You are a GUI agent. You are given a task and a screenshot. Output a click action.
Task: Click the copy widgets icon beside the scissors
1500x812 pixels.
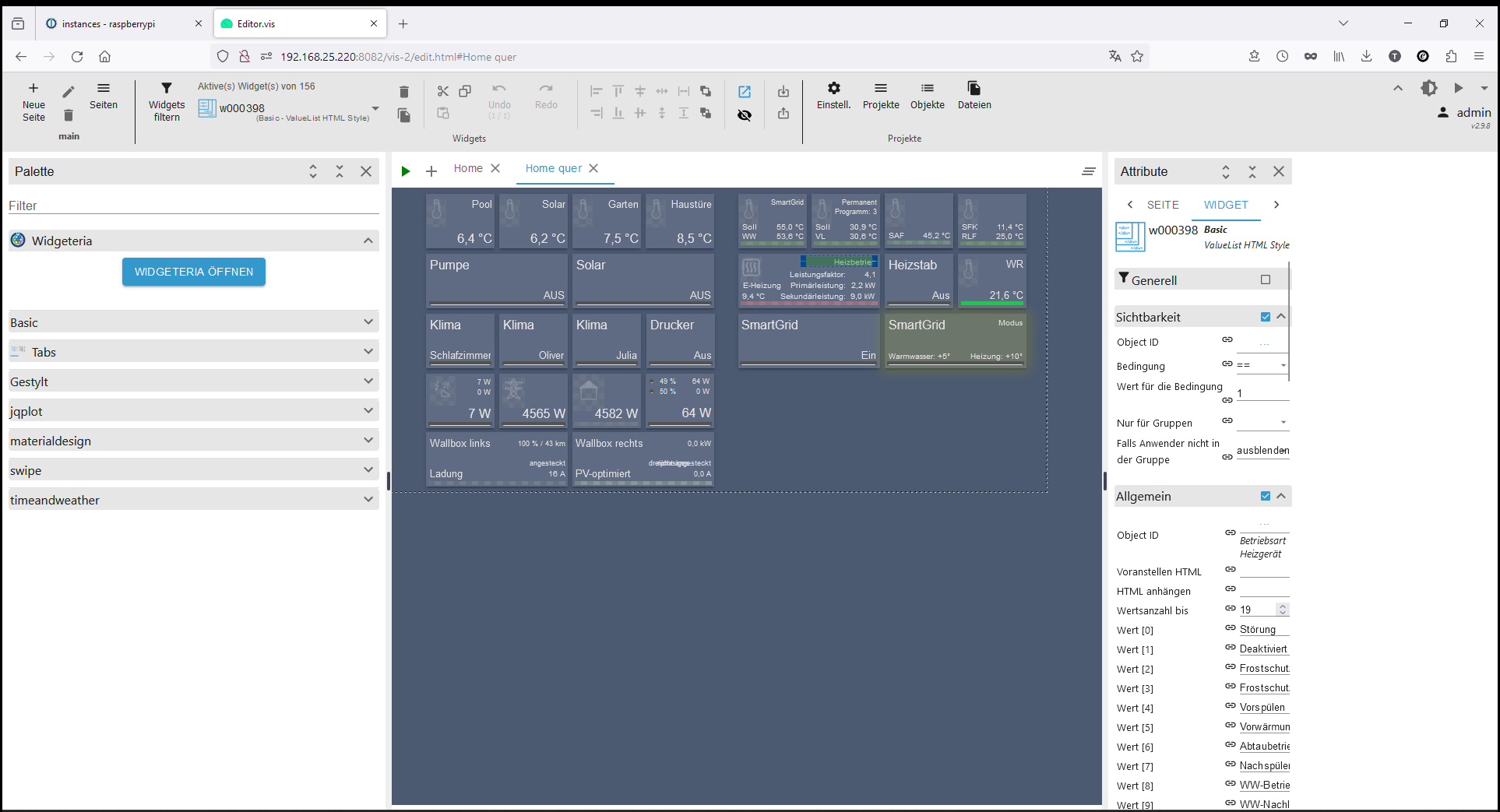click(465, 91)
